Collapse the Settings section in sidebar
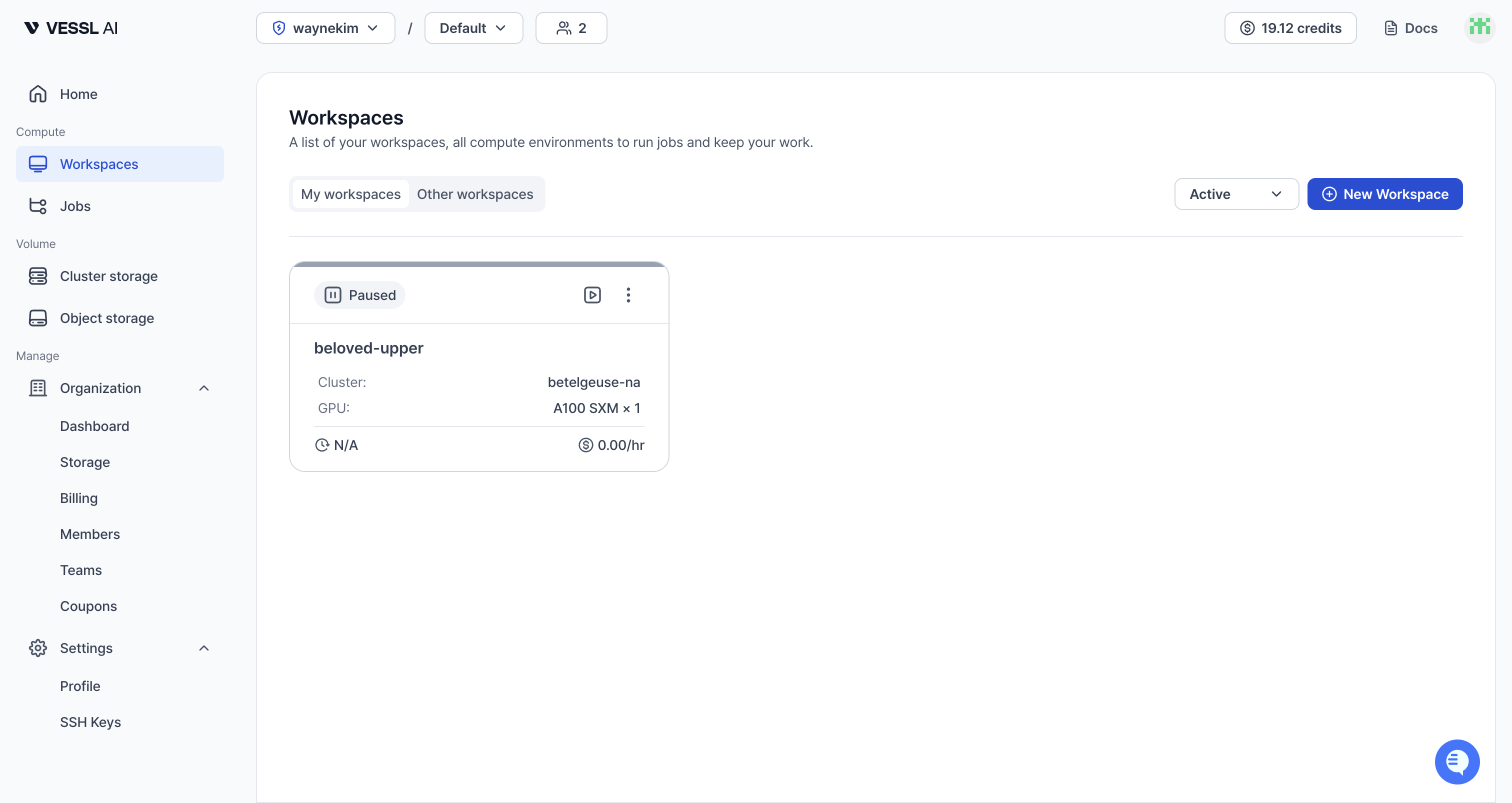Viewport: 1512px width, 803px height. point(203,648)
